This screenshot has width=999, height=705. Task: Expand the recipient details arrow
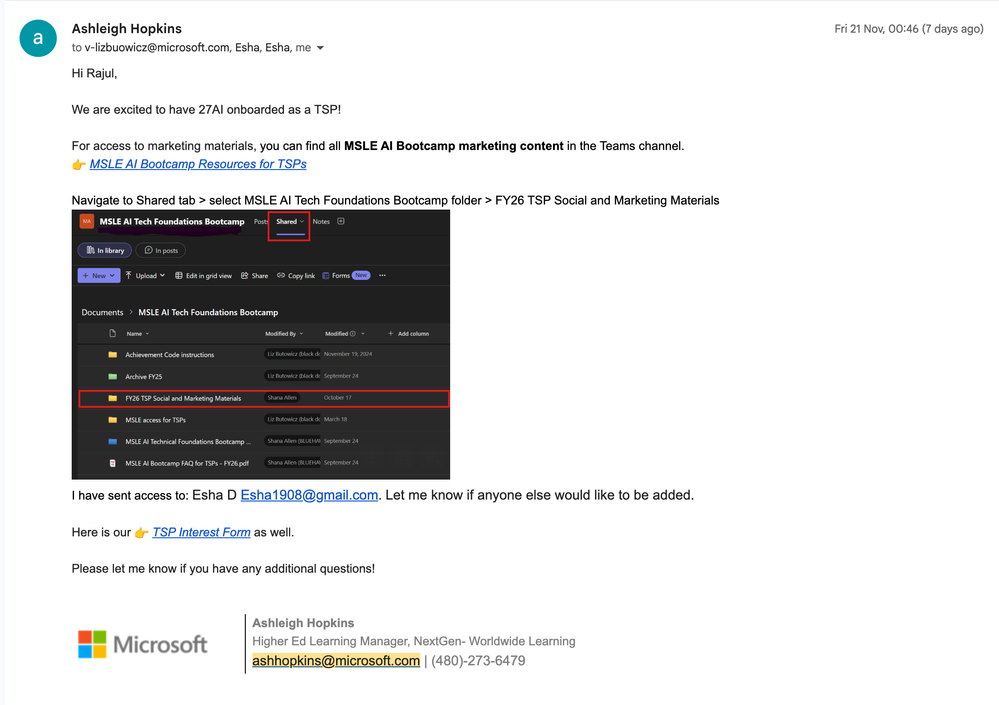coord(320,48)
